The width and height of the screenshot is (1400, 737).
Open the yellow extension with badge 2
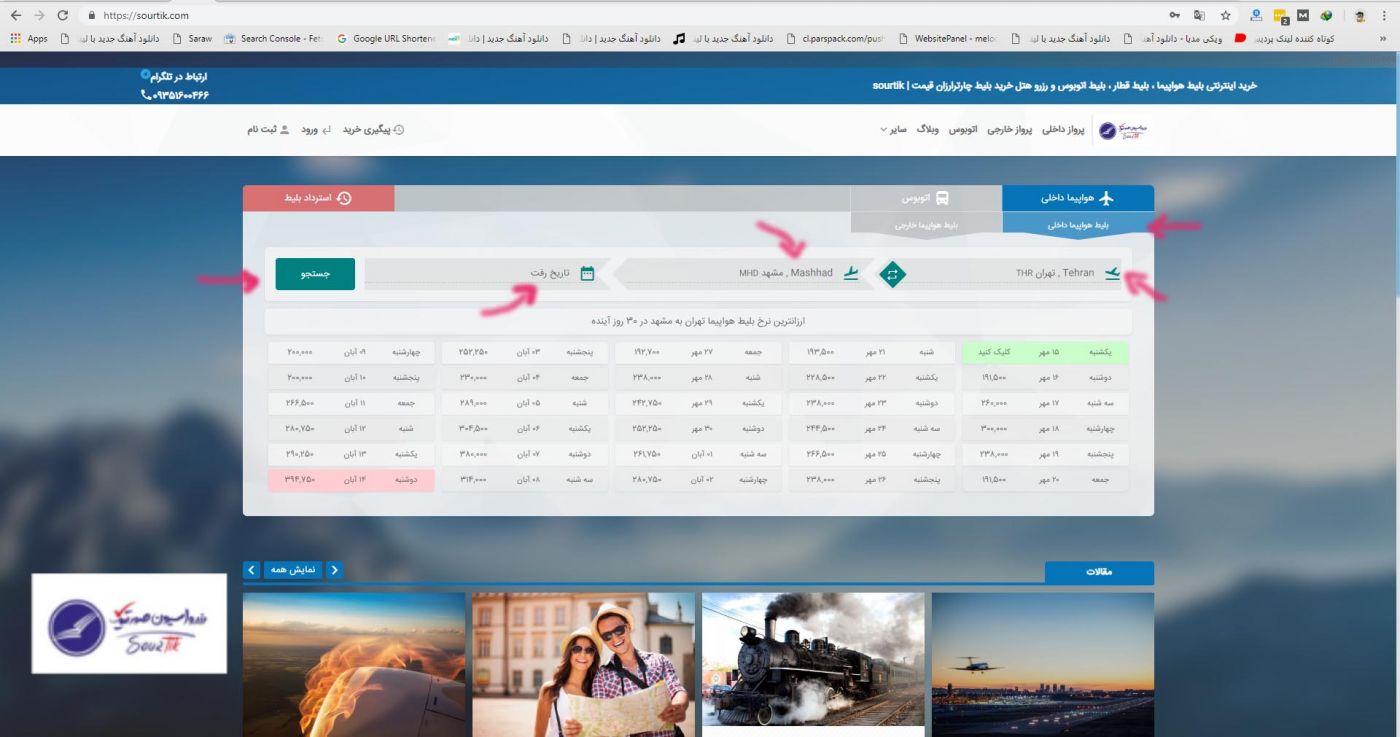coord(1281,16)
